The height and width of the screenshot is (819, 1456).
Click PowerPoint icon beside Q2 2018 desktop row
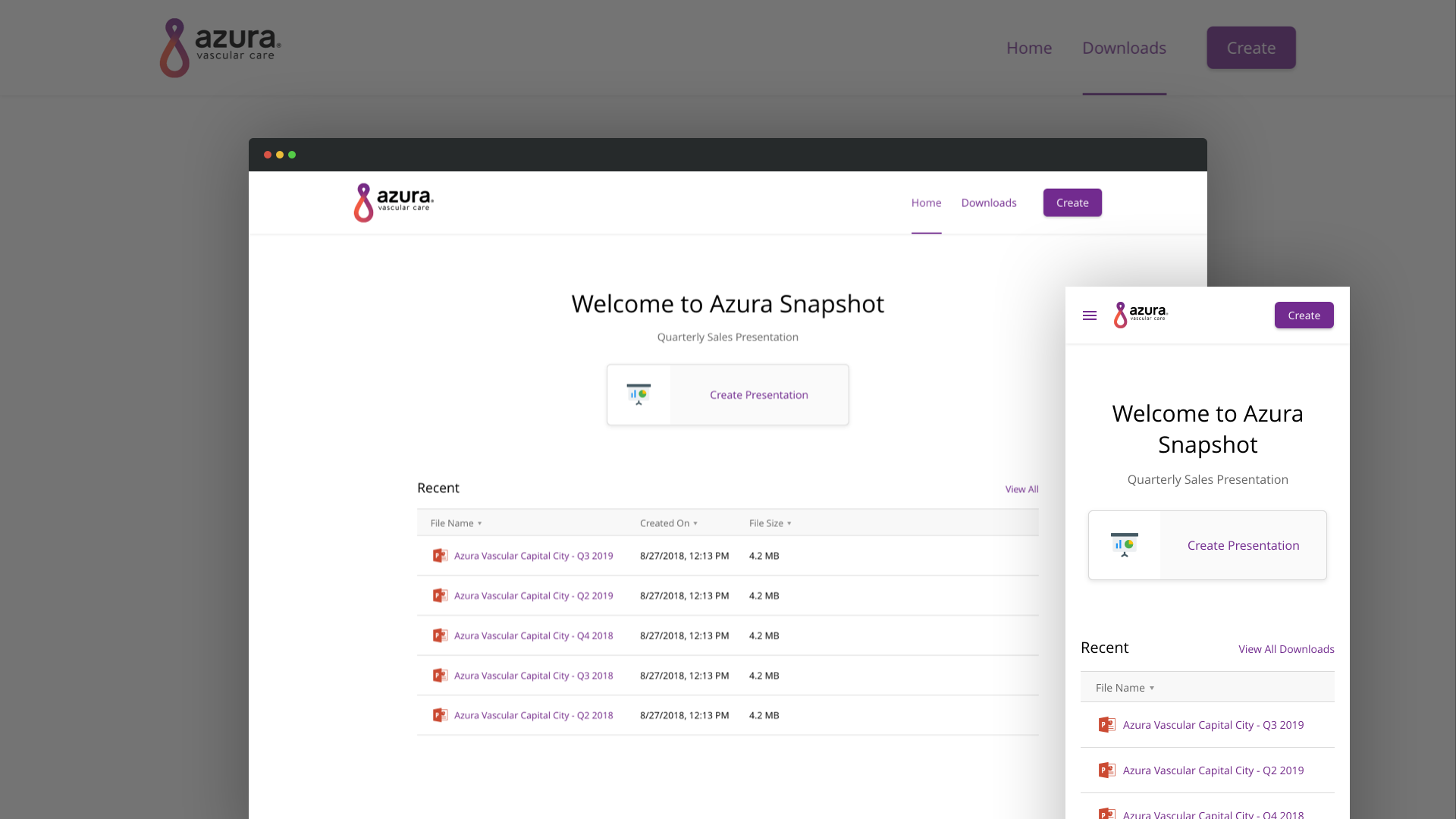tap(440, 715)
